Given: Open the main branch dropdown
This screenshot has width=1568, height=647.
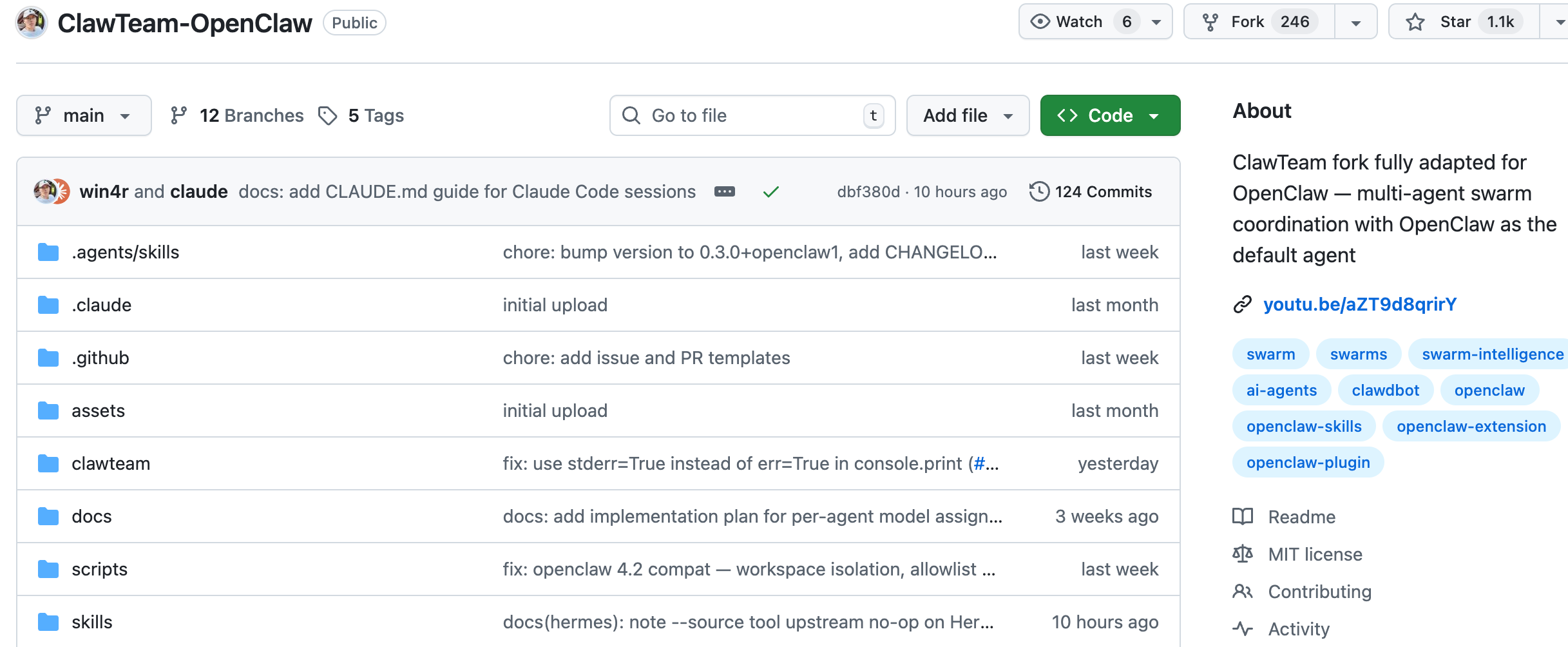Looking at the screenshot, I should click(84, 115).
